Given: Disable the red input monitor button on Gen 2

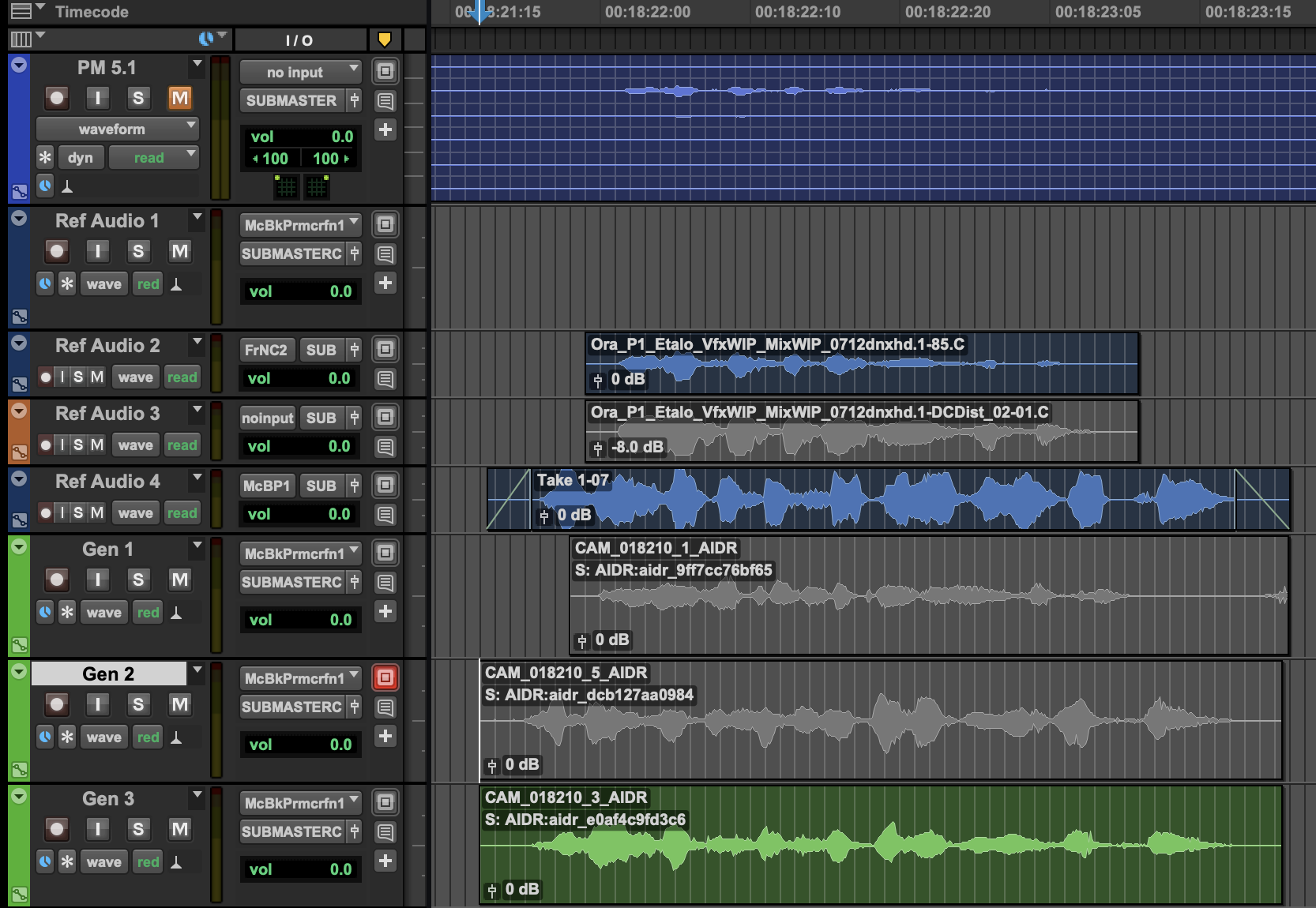Looking at the screenshot, I should [385, 677].
